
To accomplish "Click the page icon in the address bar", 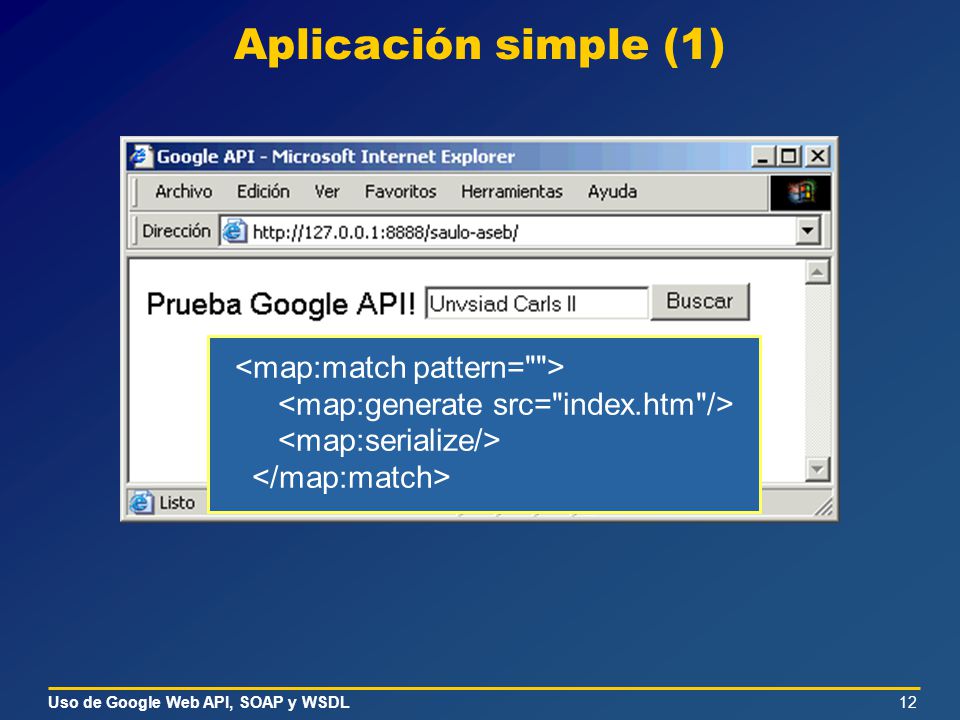I will pos(234,231).
